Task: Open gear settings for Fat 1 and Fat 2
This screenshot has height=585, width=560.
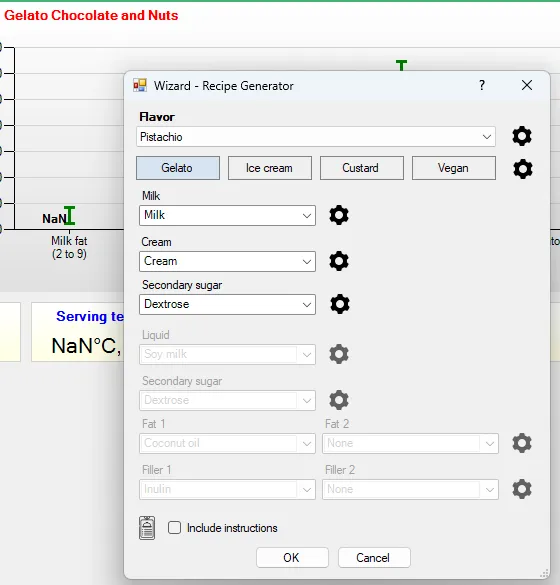Action: pos(522,443)
